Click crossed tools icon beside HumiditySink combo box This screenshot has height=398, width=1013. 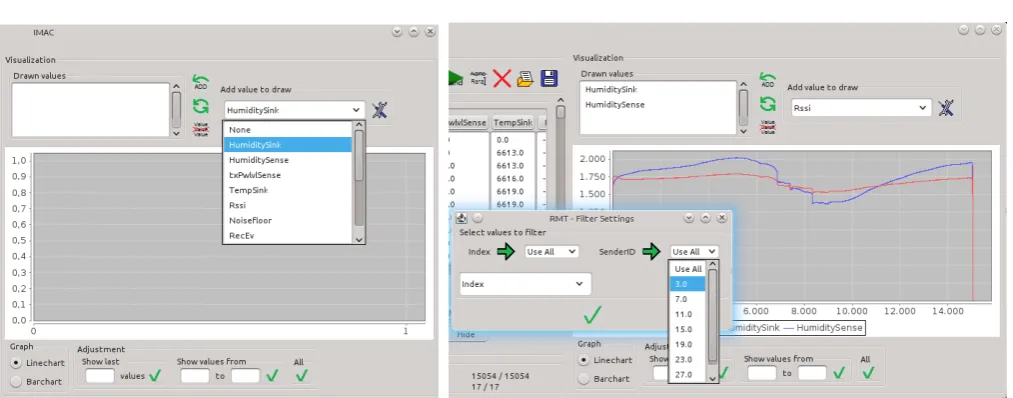379,110
